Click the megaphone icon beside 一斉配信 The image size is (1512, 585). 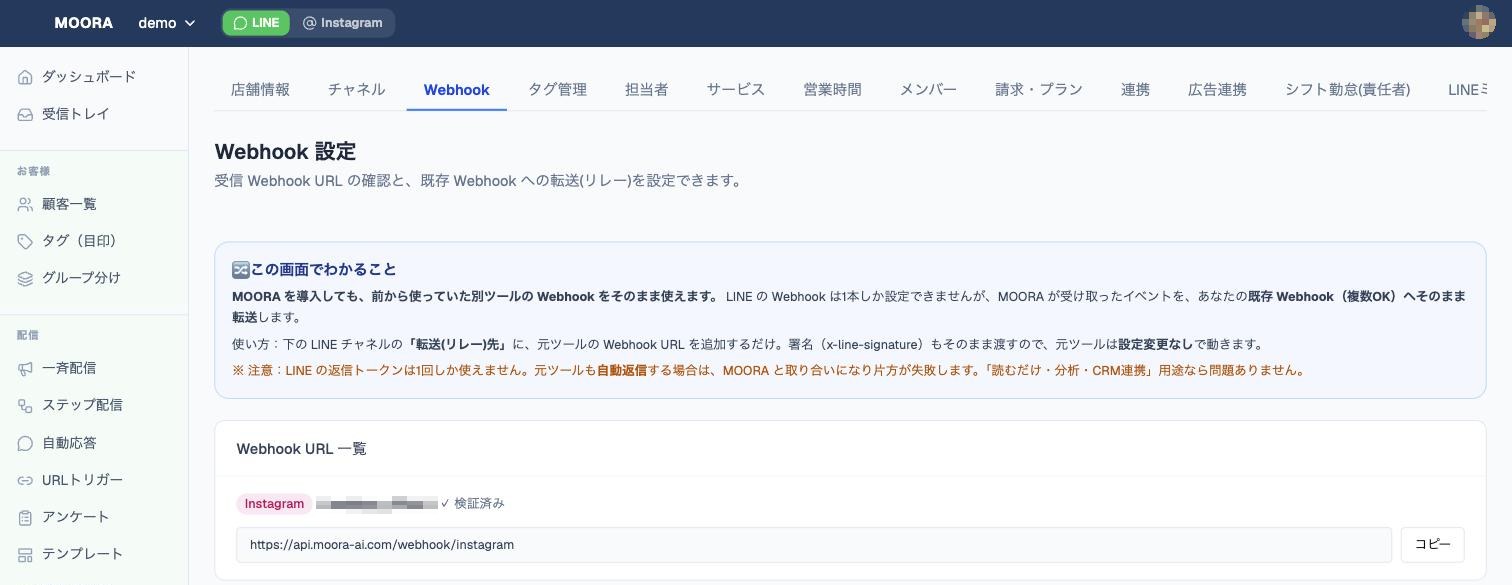point(25,368)
